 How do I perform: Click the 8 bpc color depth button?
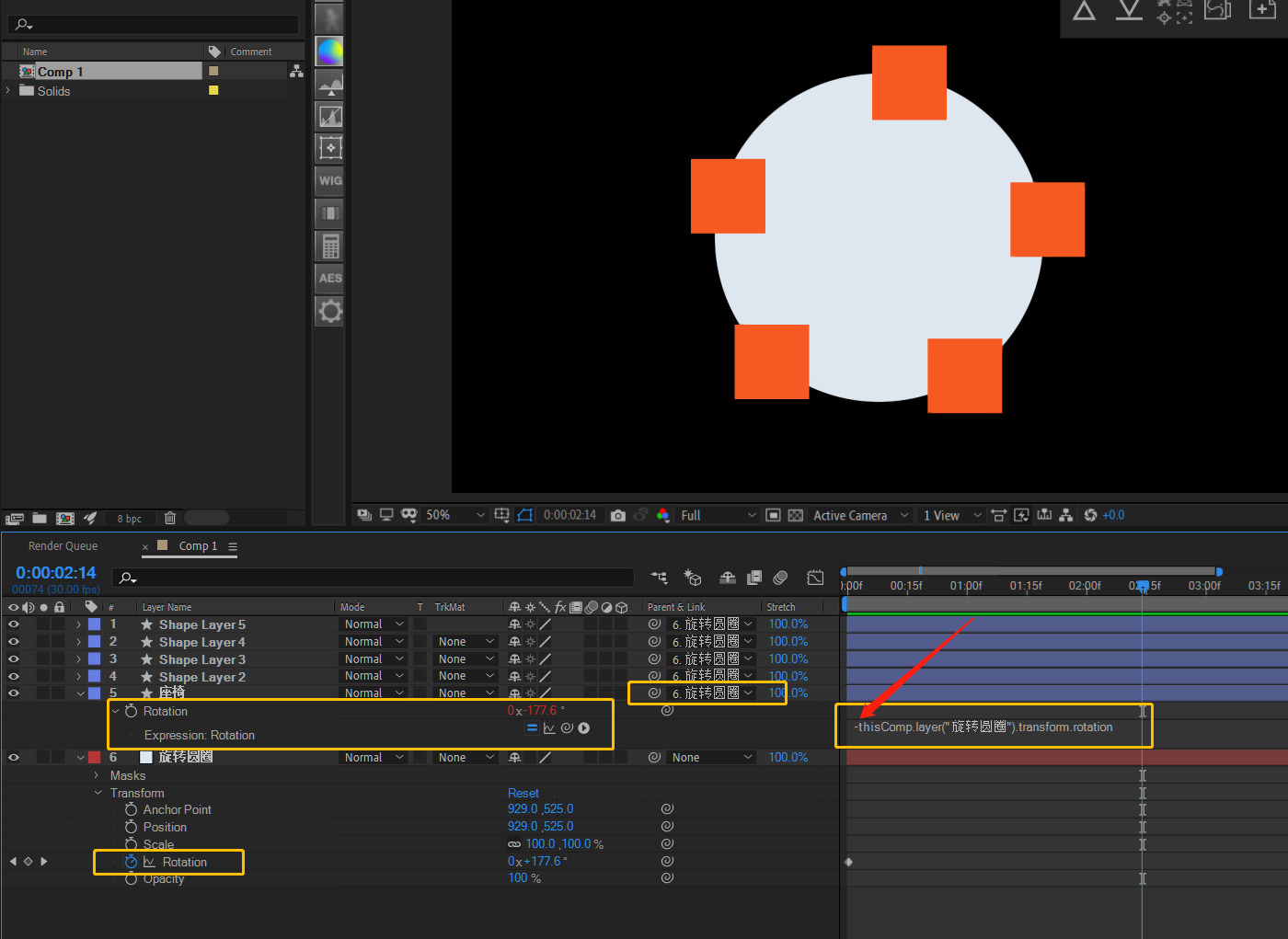pyautogui.click(x=130, y=519)
